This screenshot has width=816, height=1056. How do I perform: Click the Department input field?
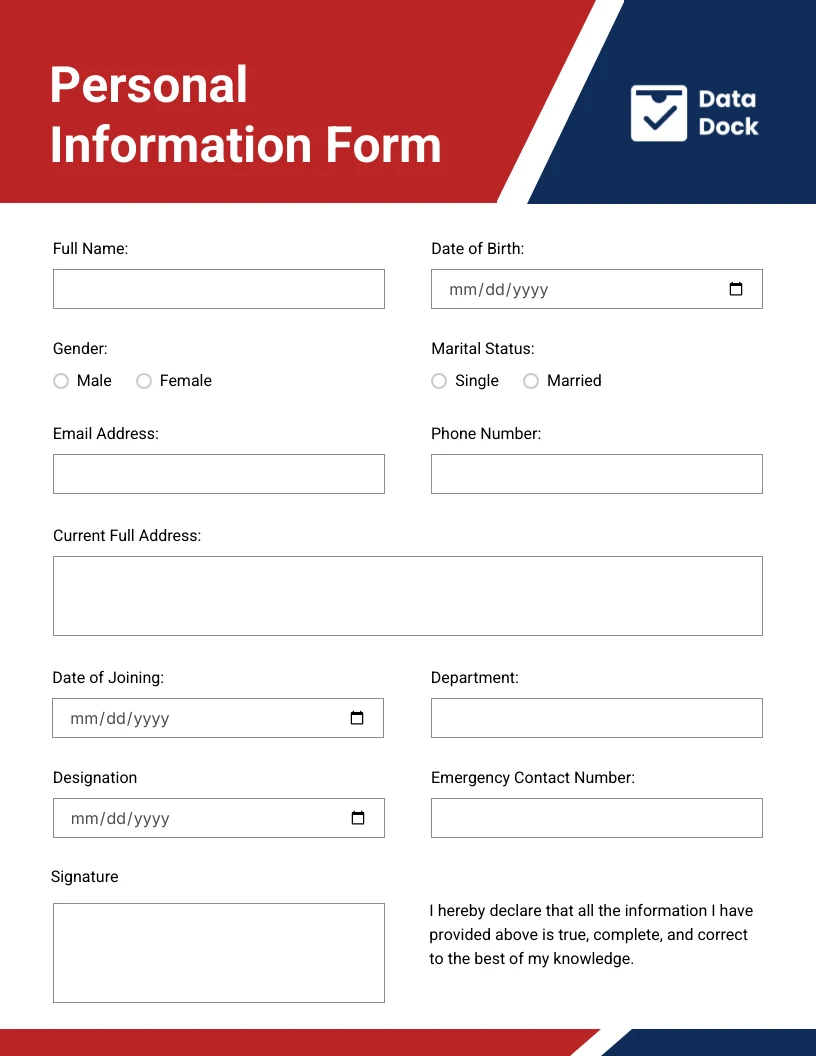[597, 718]
